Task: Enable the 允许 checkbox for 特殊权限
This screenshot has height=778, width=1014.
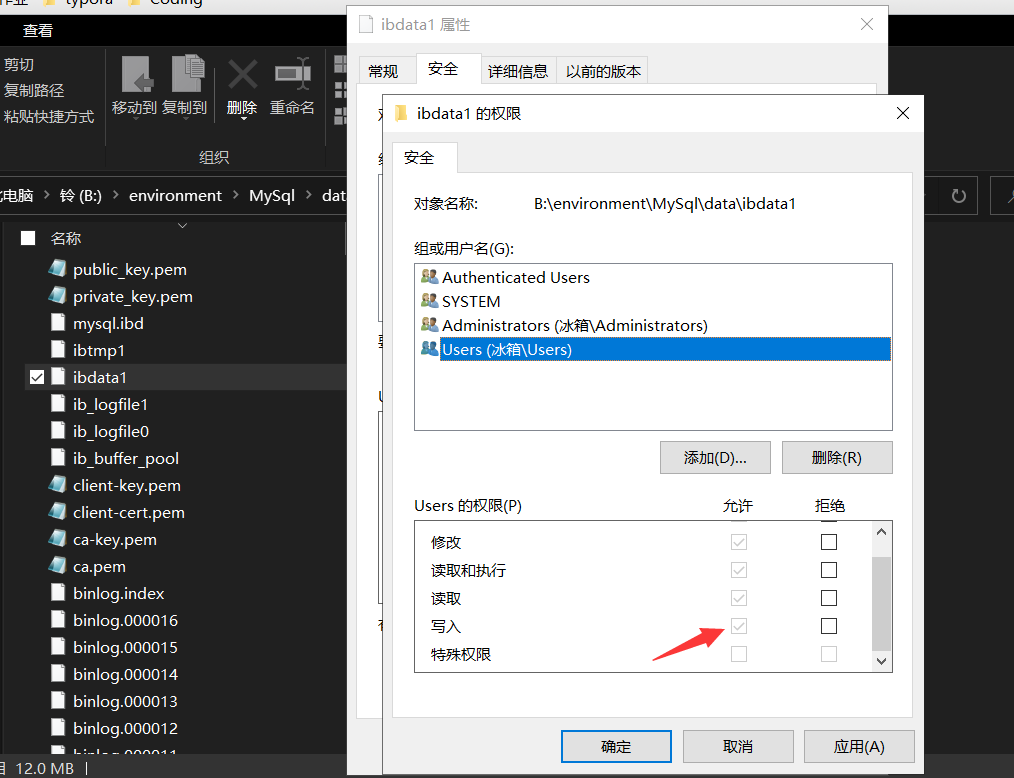Action: point(737,653)
